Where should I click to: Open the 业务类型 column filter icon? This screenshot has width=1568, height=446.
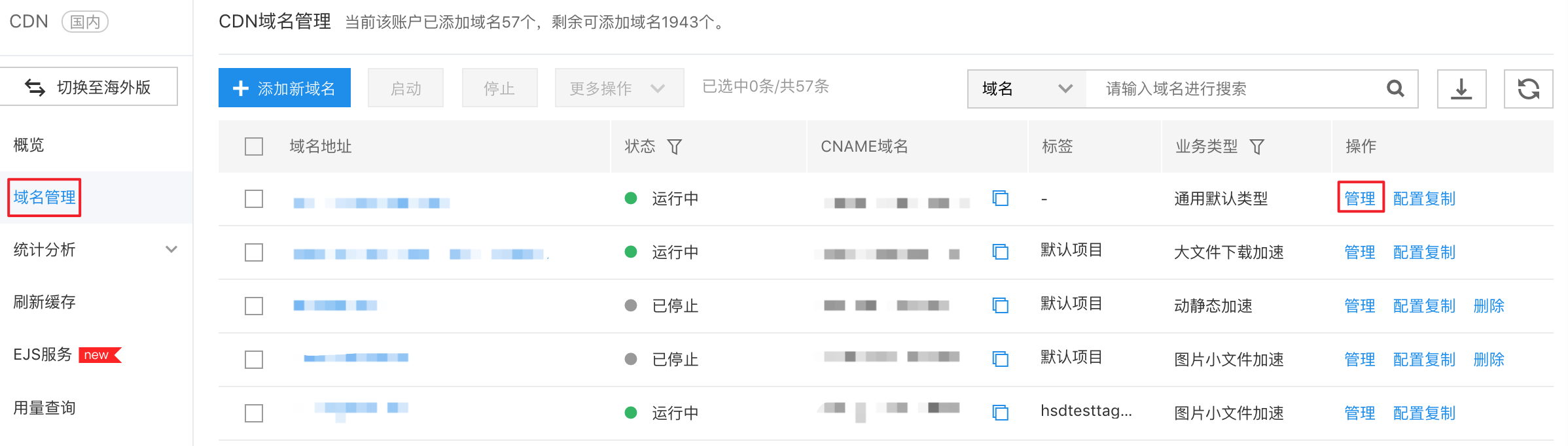[1256, 146]
